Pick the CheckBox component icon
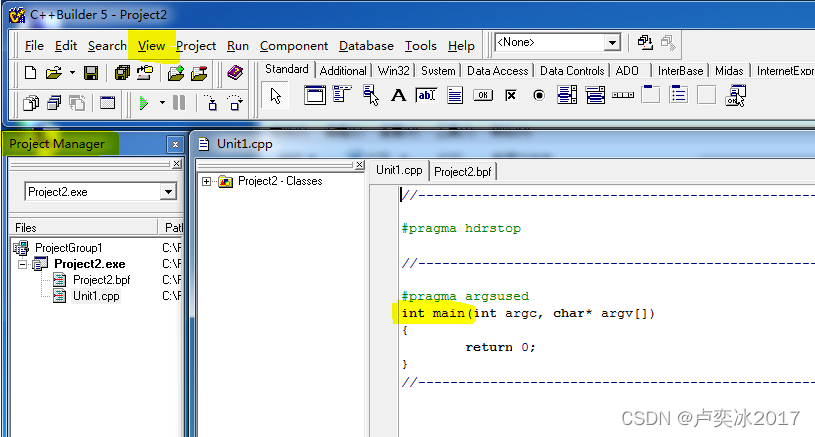815x437 pixels. (x=511, y=96)
